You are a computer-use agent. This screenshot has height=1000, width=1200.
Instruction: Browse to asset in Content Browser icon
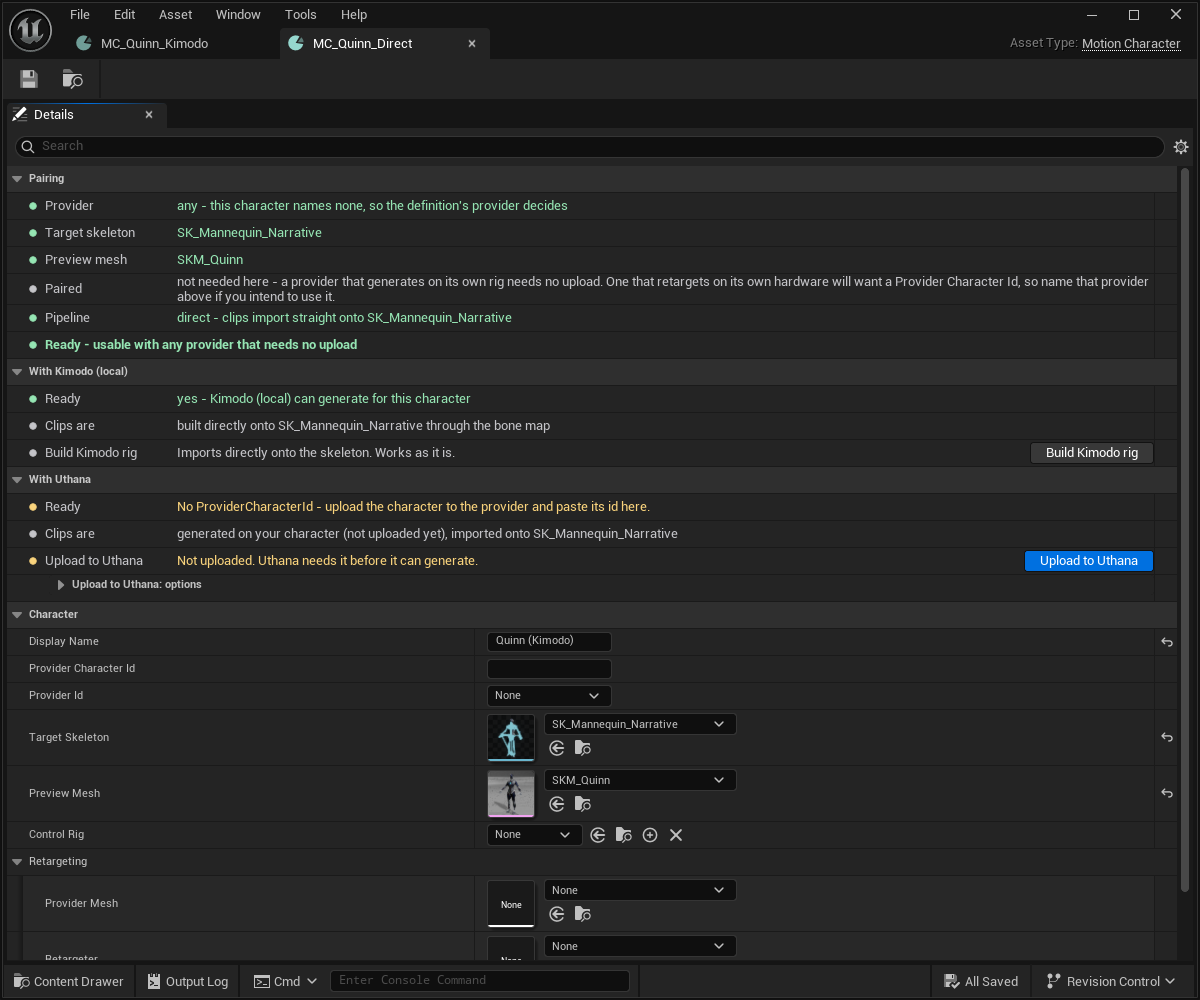pos(72,79)
